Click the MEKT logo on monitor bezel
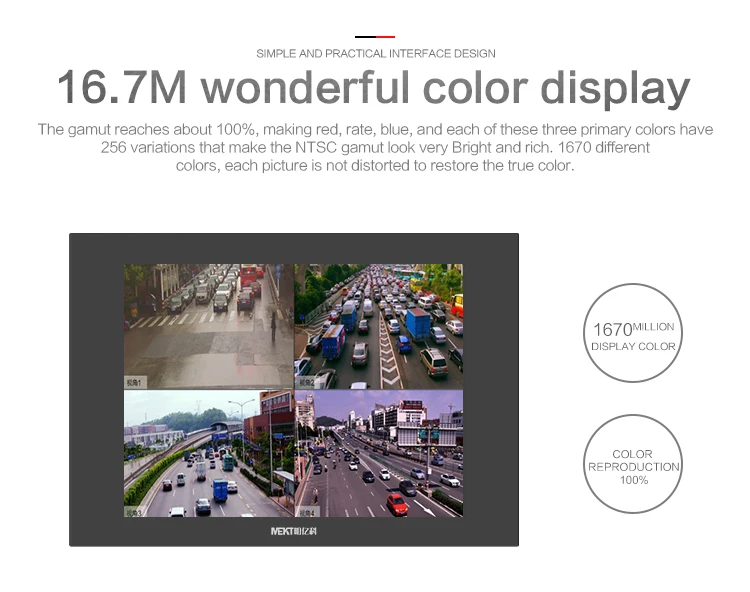The height and width of the screenshot is (592, 750). [294, 531]
